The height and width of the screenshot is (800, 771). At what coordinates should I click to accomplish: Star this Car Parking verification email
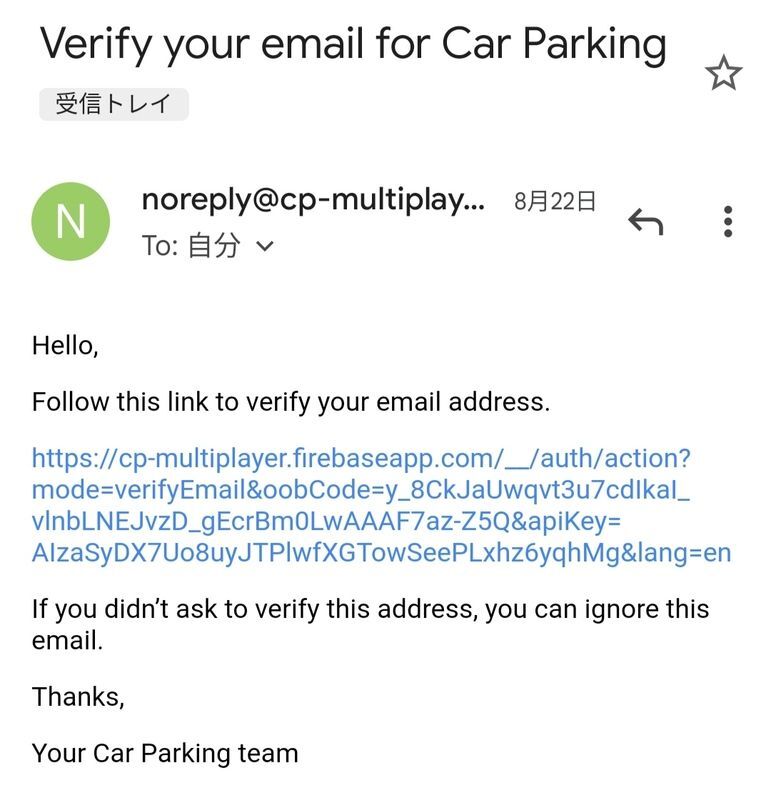pyautogui.click(x=723, y=74)
